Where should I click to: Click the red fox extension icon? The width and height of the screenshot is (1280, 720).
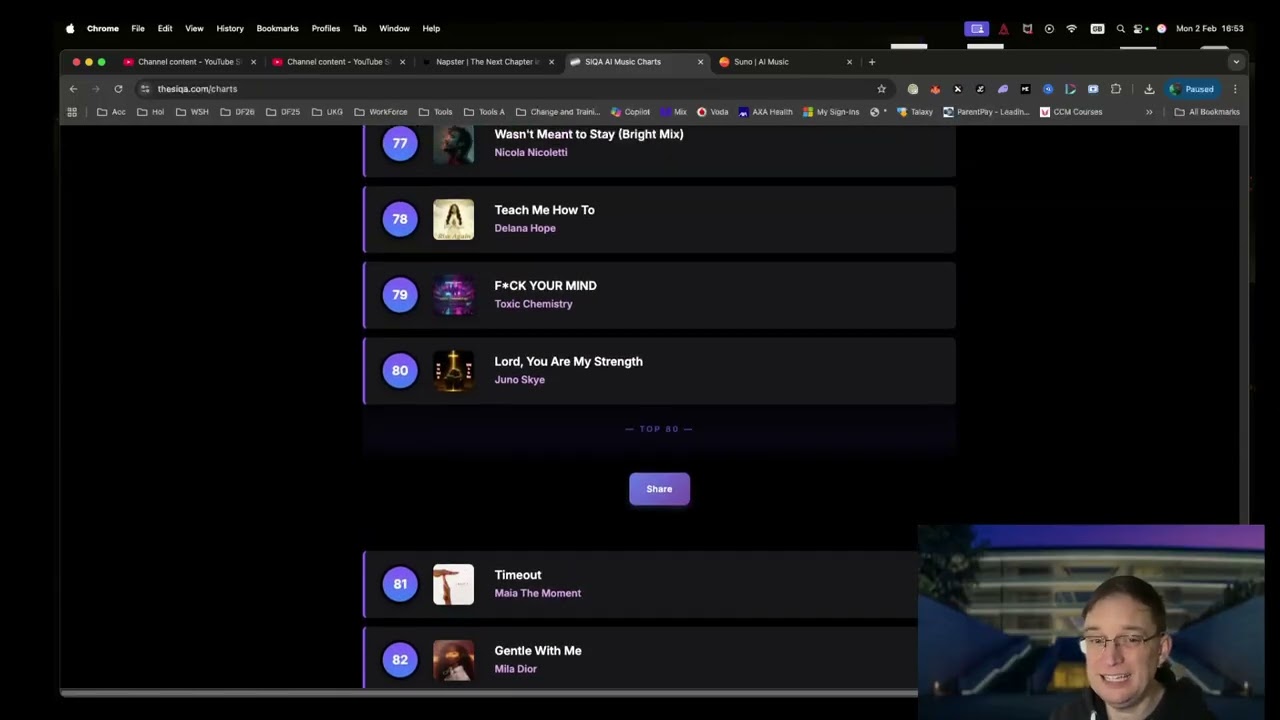point(935,89)
